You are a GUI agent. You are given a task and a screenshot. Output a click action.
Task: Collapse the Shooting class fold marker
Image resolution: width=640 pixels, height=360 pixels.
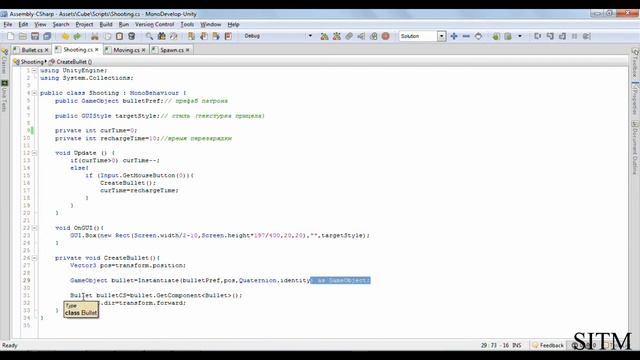click(34, 93)
